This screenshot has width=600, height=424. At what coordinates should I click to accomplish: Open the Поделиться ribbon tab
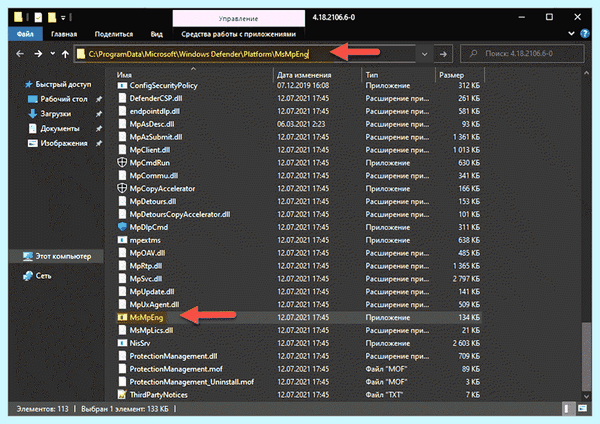click(114, 34)
